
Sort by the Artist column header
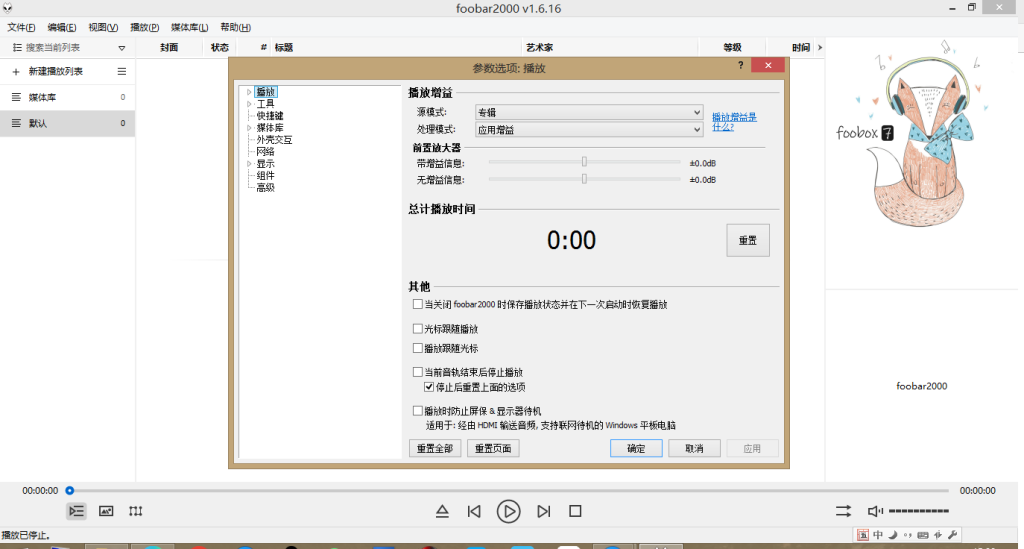[x=539, y=47]
